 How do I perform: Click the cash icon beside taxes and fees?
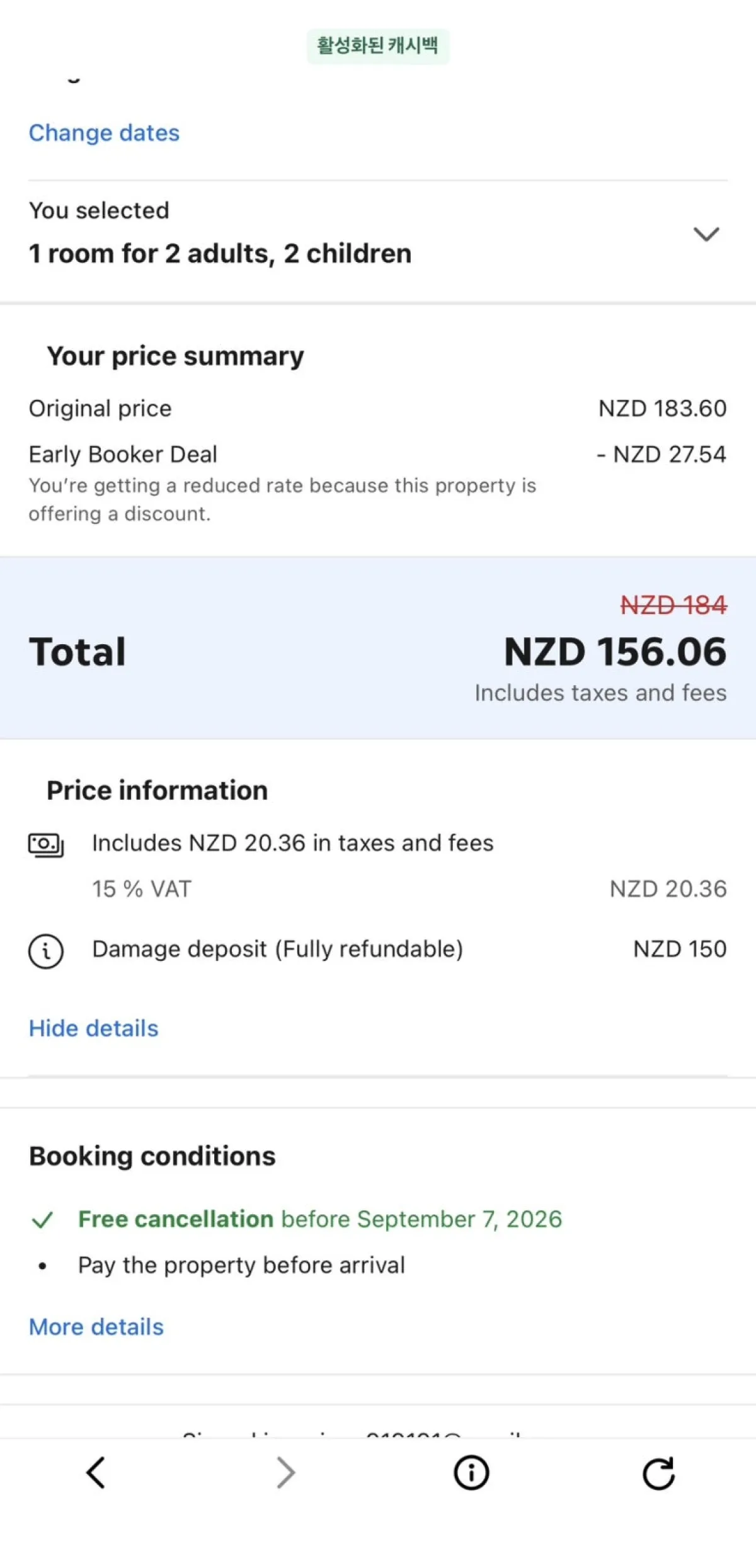(x=45, y=844)
